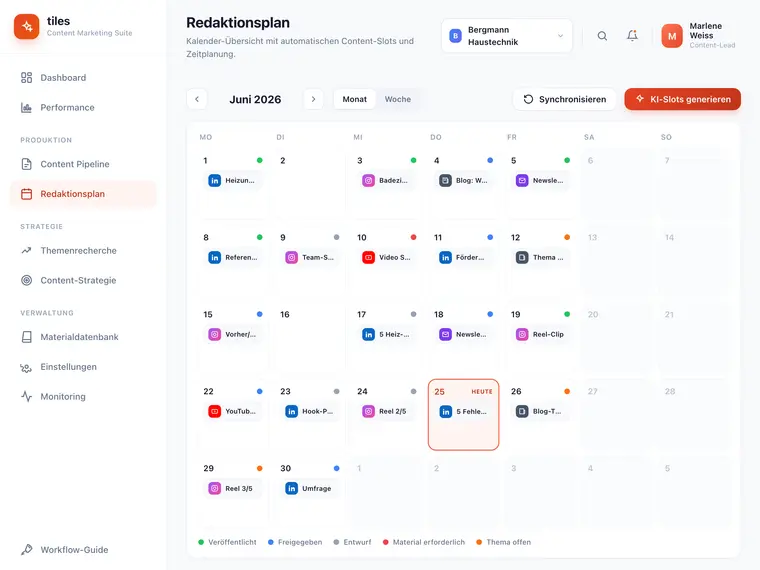The width and height of the screenshot is (760, 570).
Task: Open Materialdatenbank in sidebar
Action: point(83,337)
